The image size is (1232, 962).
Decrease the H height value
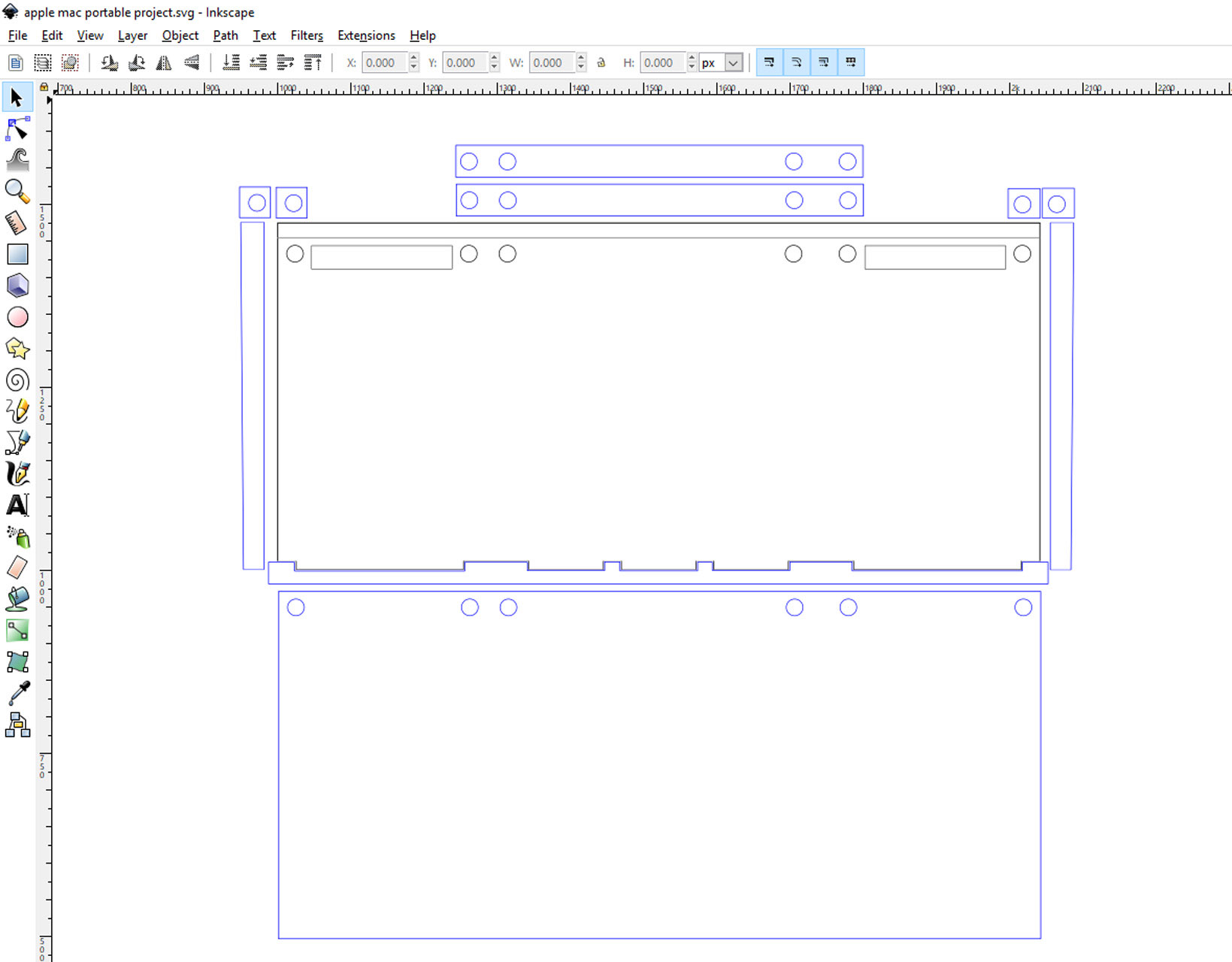692,68
